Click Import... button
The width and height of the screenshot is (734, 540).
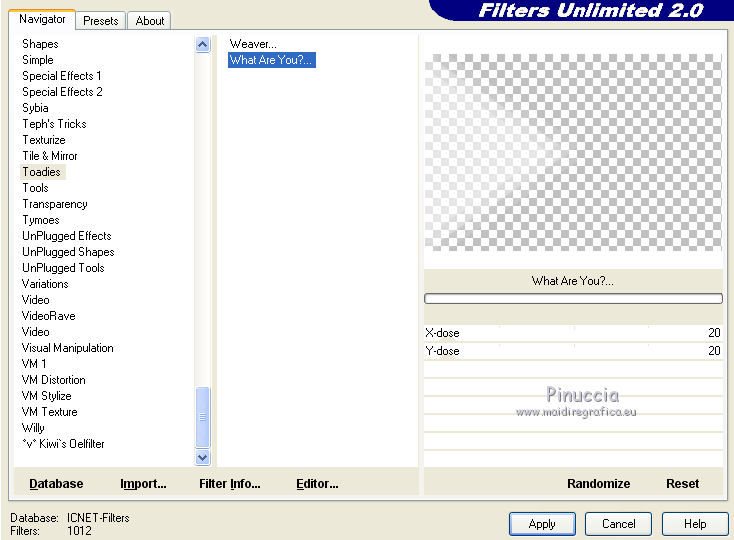point(143,483)
